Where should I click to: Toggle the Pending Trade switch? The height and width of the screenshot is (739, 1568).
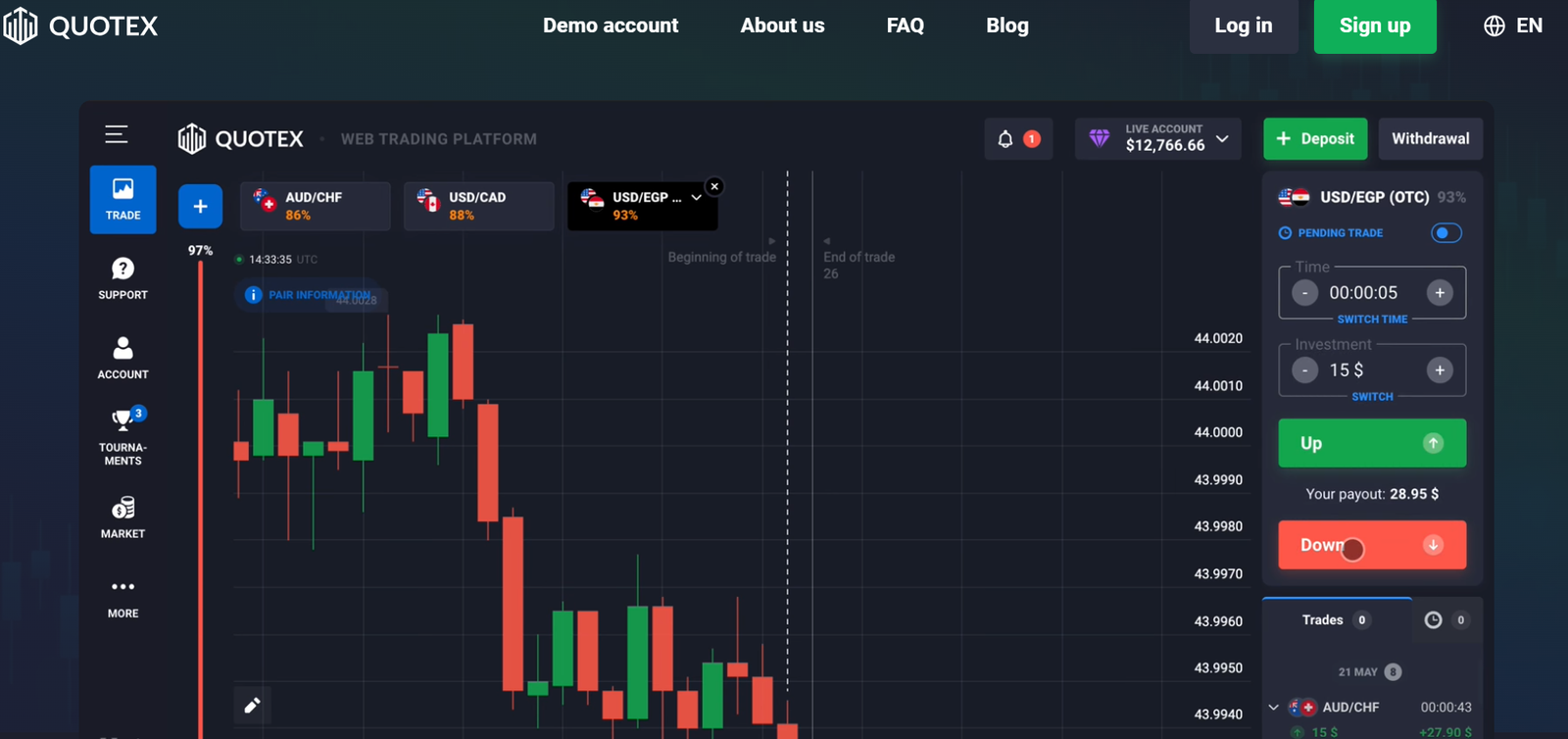(x=1445, y=233)
